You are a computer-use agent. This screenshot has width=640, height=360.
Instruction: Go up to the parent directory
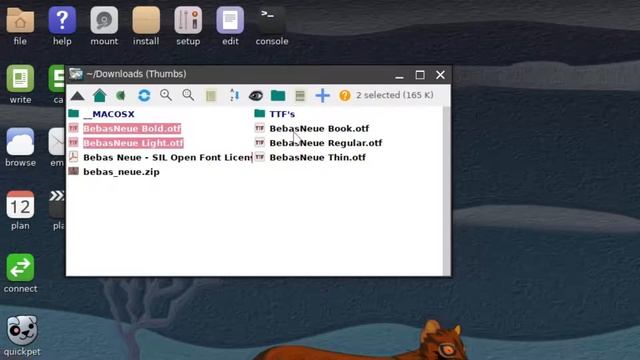pyautogui.click(x=77, y=96)
